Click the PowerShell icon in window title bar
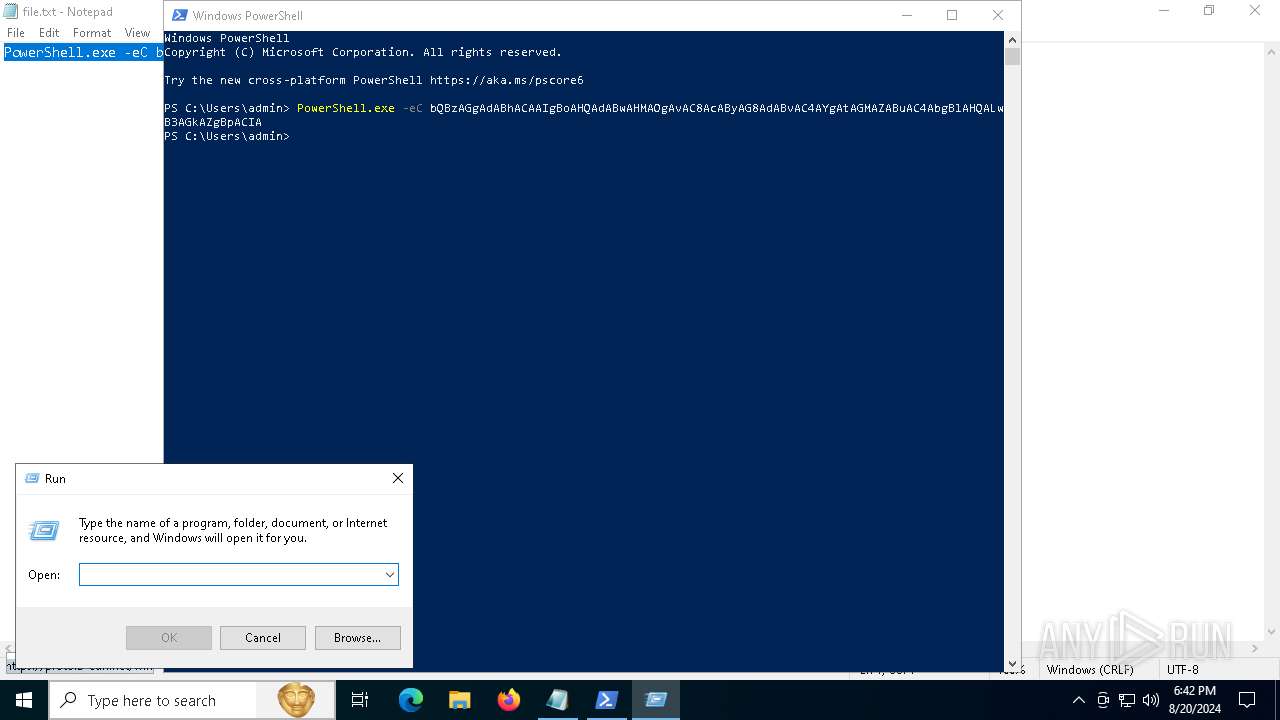 point(179,15)
